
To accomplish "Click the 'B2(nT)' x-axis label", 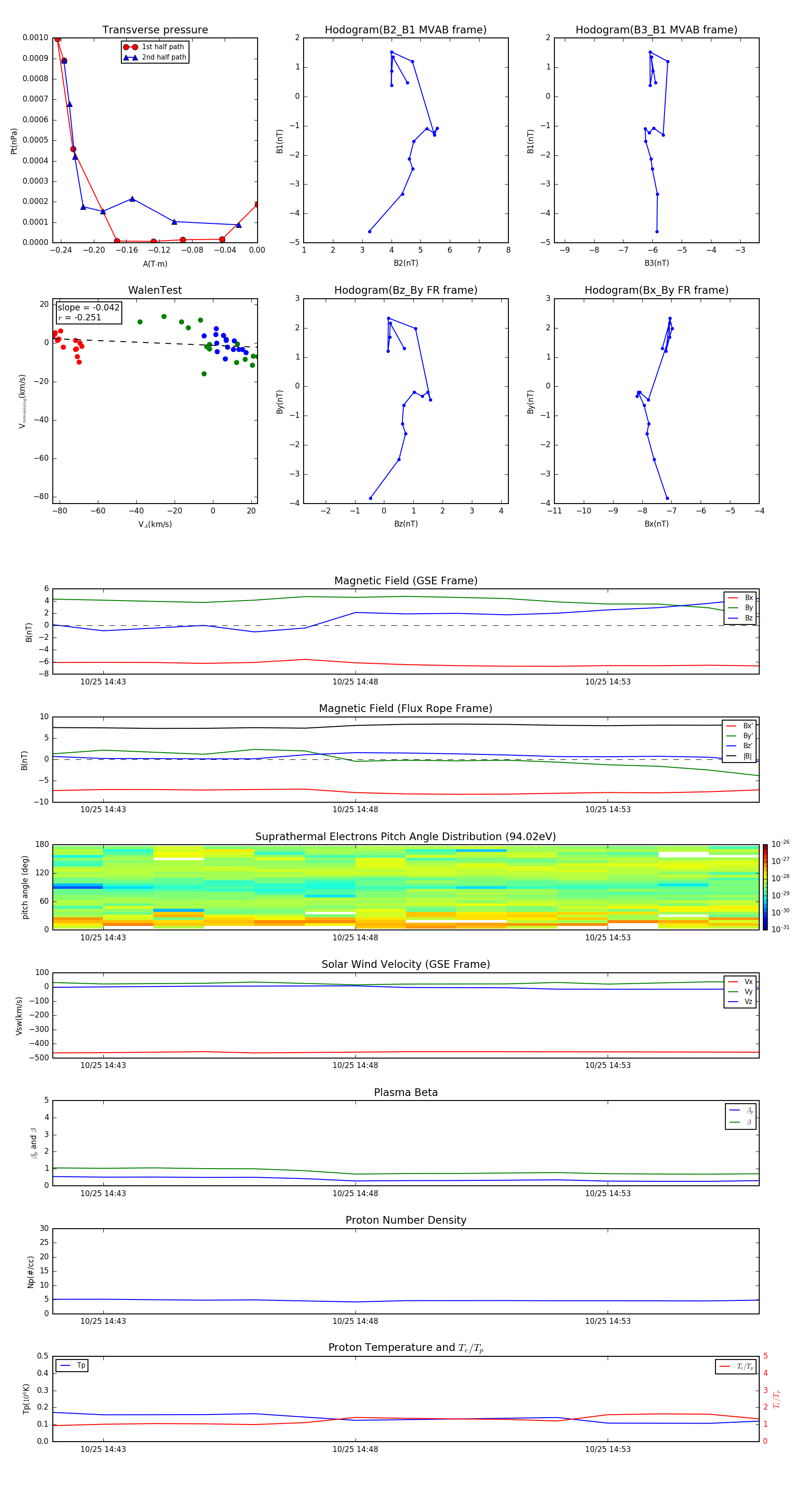I will click(x=406, y=263).
